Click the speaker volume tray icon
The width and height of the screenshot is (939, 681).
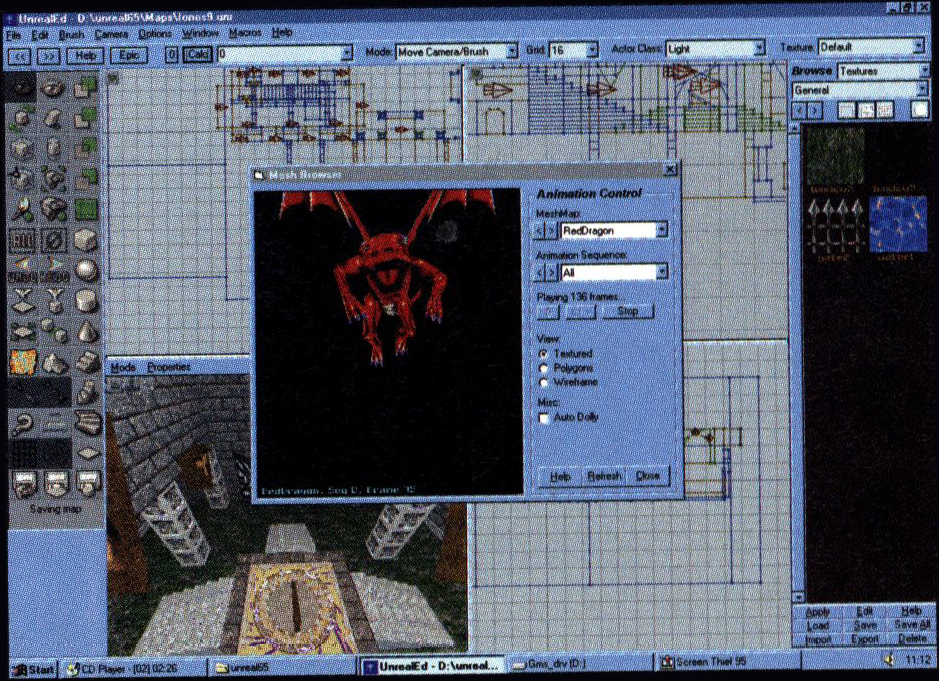coord(889,659)
